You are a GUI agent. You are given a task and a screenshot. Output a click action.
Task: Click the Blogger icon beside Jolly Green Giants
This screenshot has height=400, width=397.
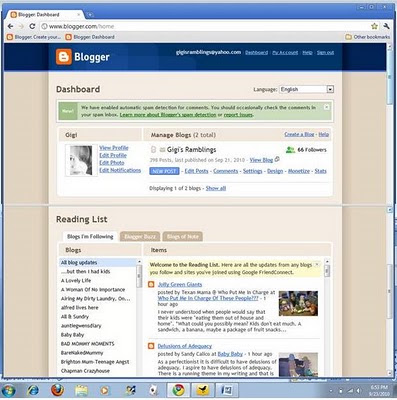click(x=151, y=284)
